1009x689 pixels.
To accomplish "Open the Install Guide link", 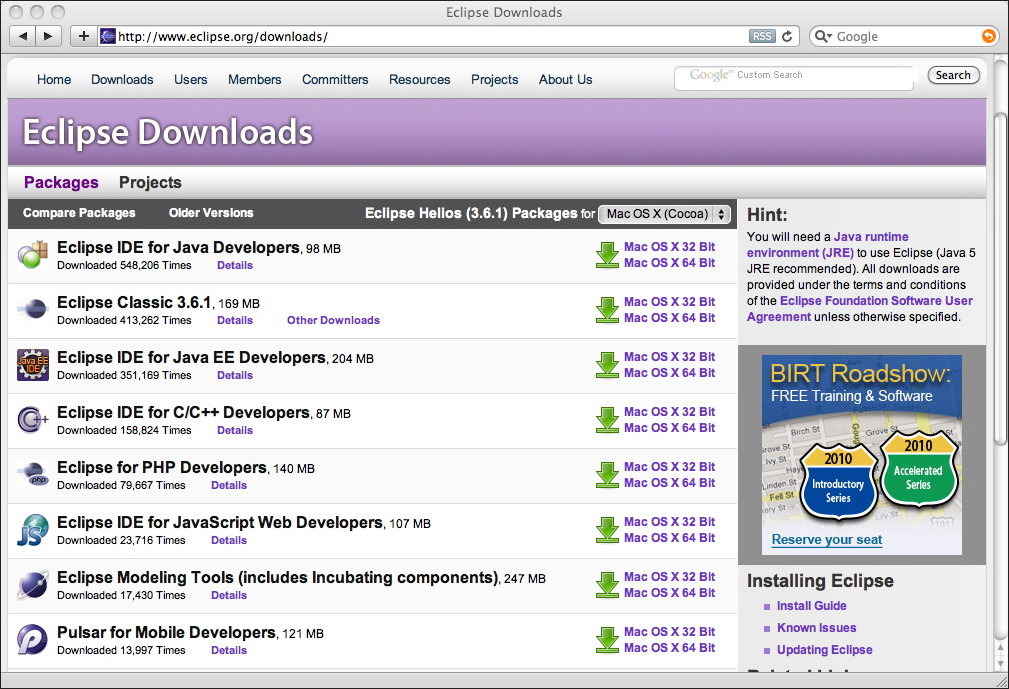I will pyautogui.click(x=811, y=605).
